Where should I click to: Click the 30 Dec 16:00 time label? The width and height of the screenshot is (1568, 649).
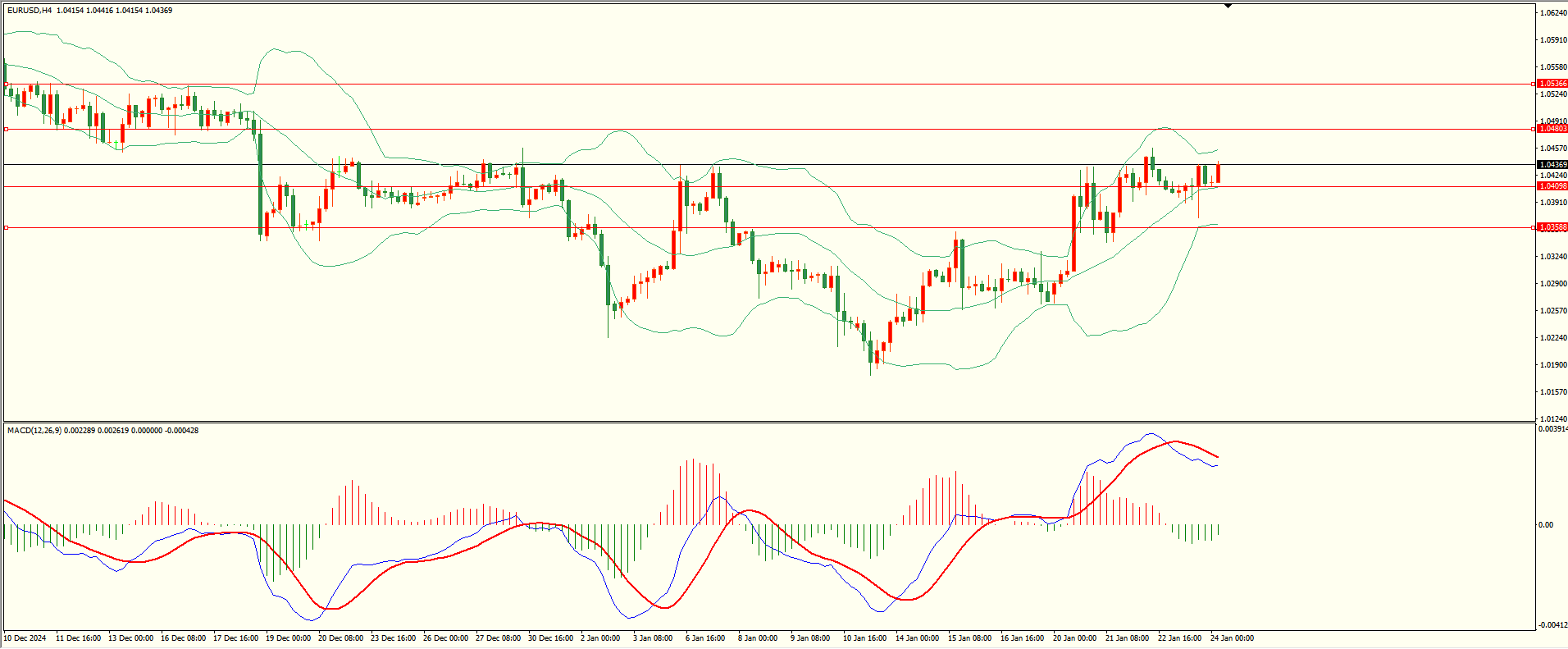coord(550,638)
